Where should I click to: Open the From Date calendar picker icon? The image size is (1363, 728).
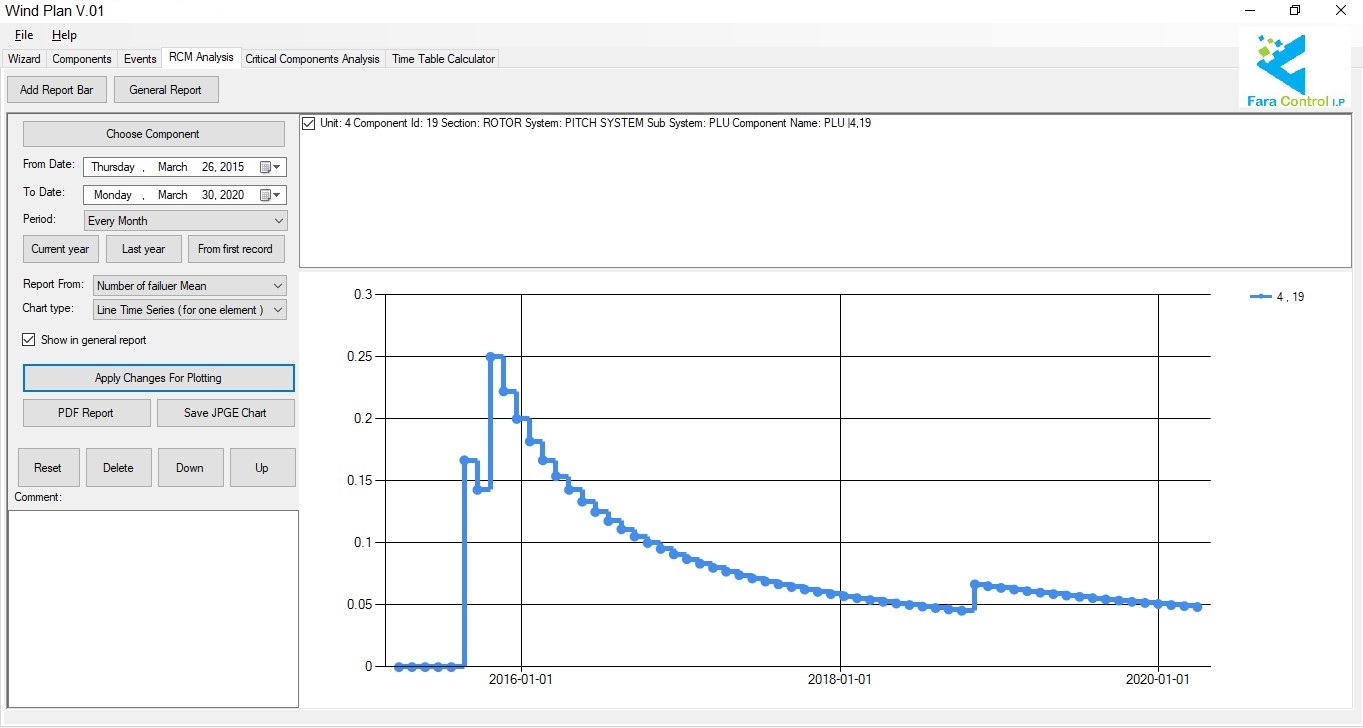pos(266,167)
